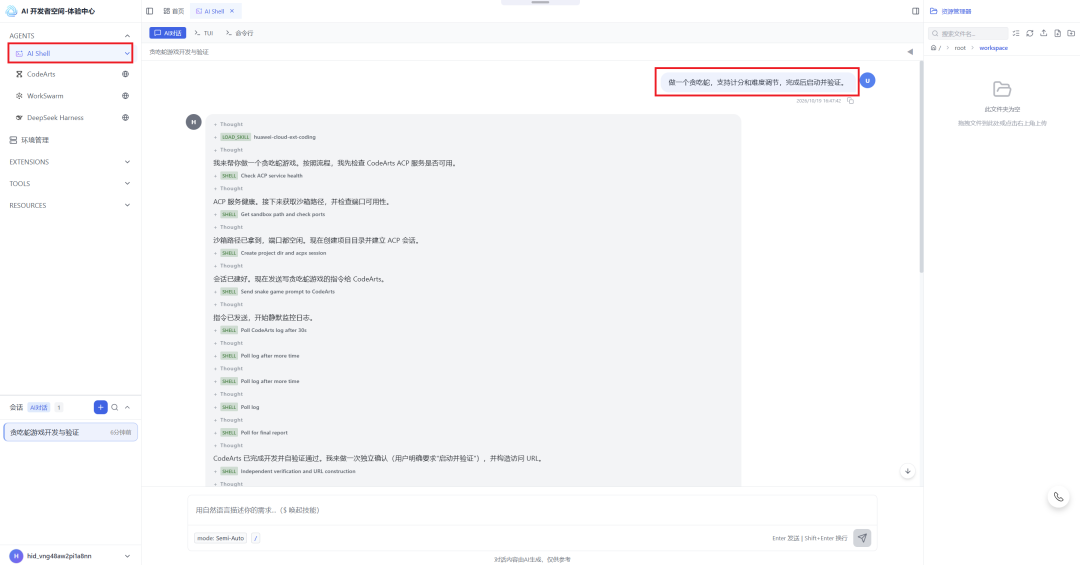Focus the 搜索文件名 search field

[x=968, y=33]
